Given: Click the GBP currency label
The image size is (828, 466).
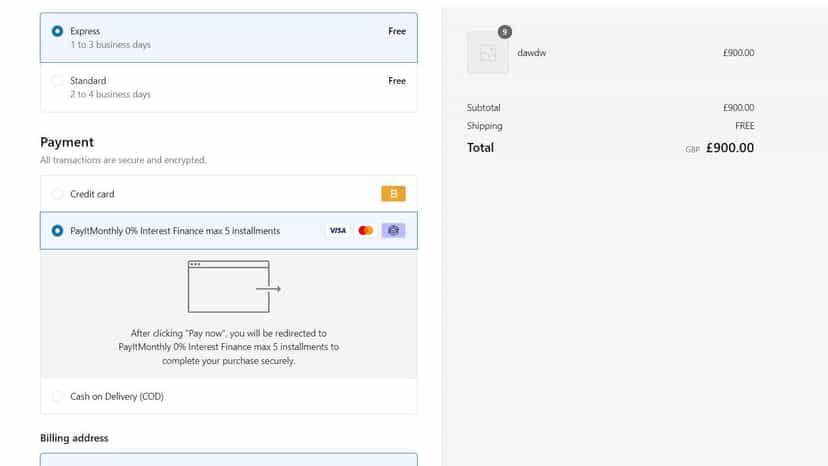Looking at the screenshot, I should (x=692, y=150).
